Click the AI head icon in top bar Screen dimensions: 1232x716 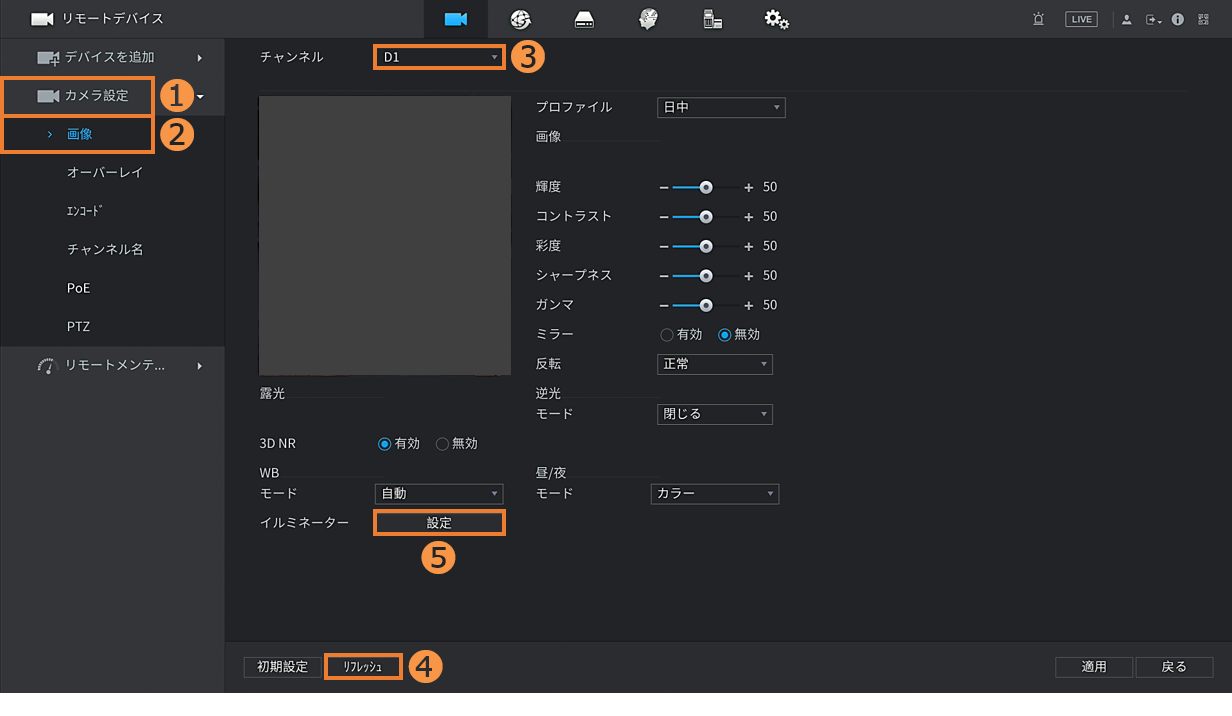coord(648,19)
